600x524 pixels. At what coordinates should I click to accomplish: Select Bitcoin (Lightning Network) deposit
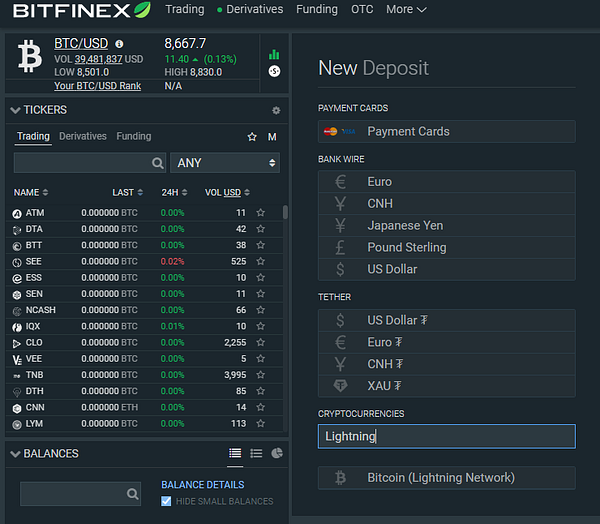point(447,478)
